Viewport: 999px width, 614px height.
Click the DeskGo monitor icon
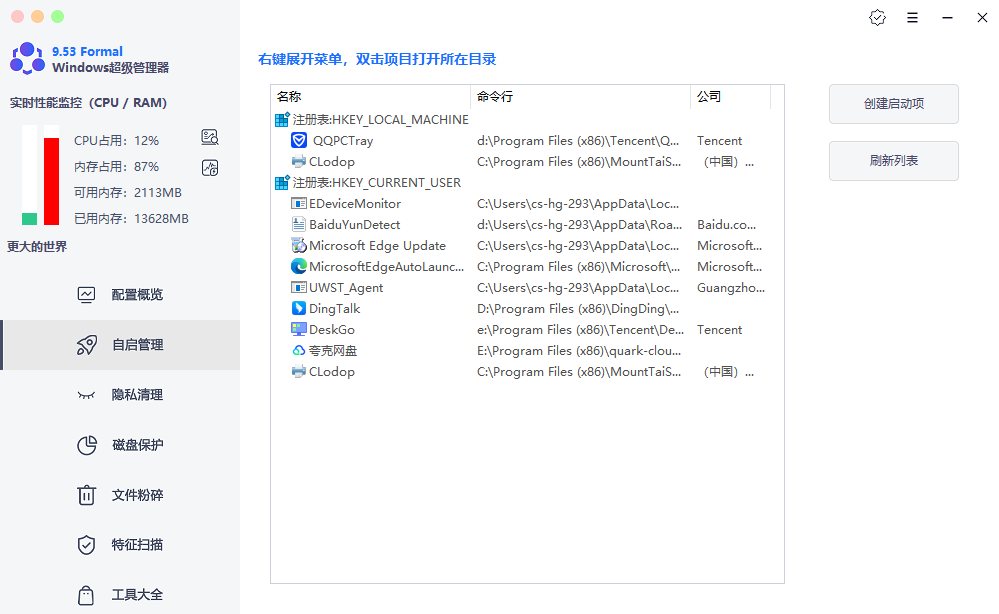click(299, 329)
